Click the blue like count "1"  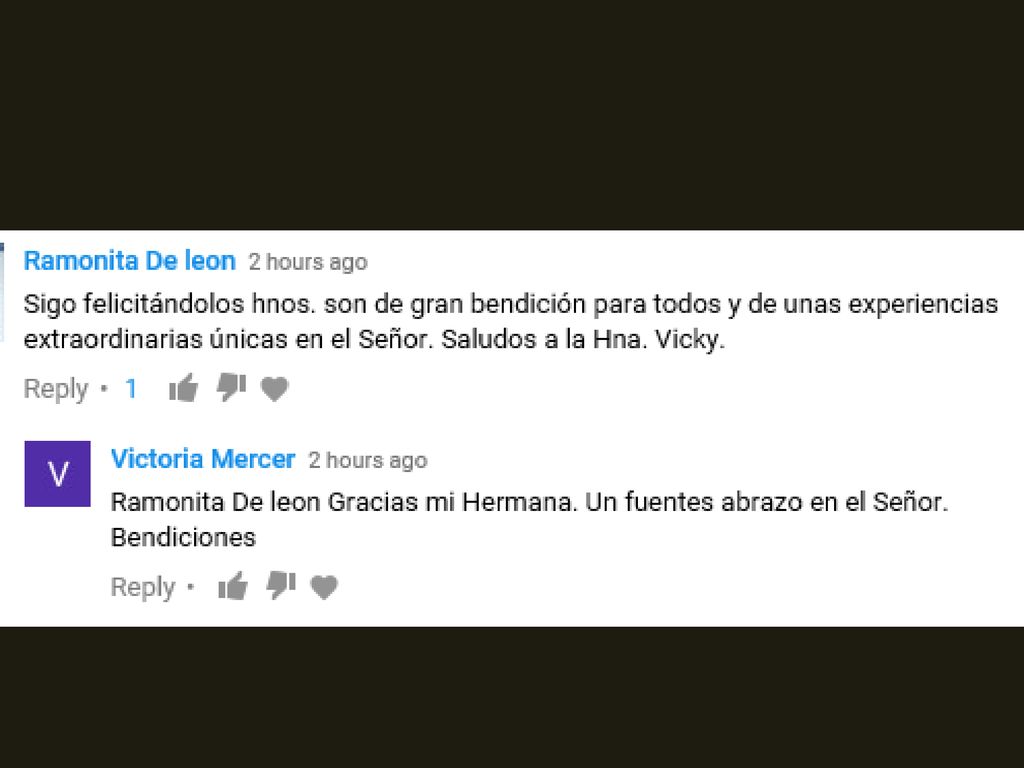pos(131,389)
